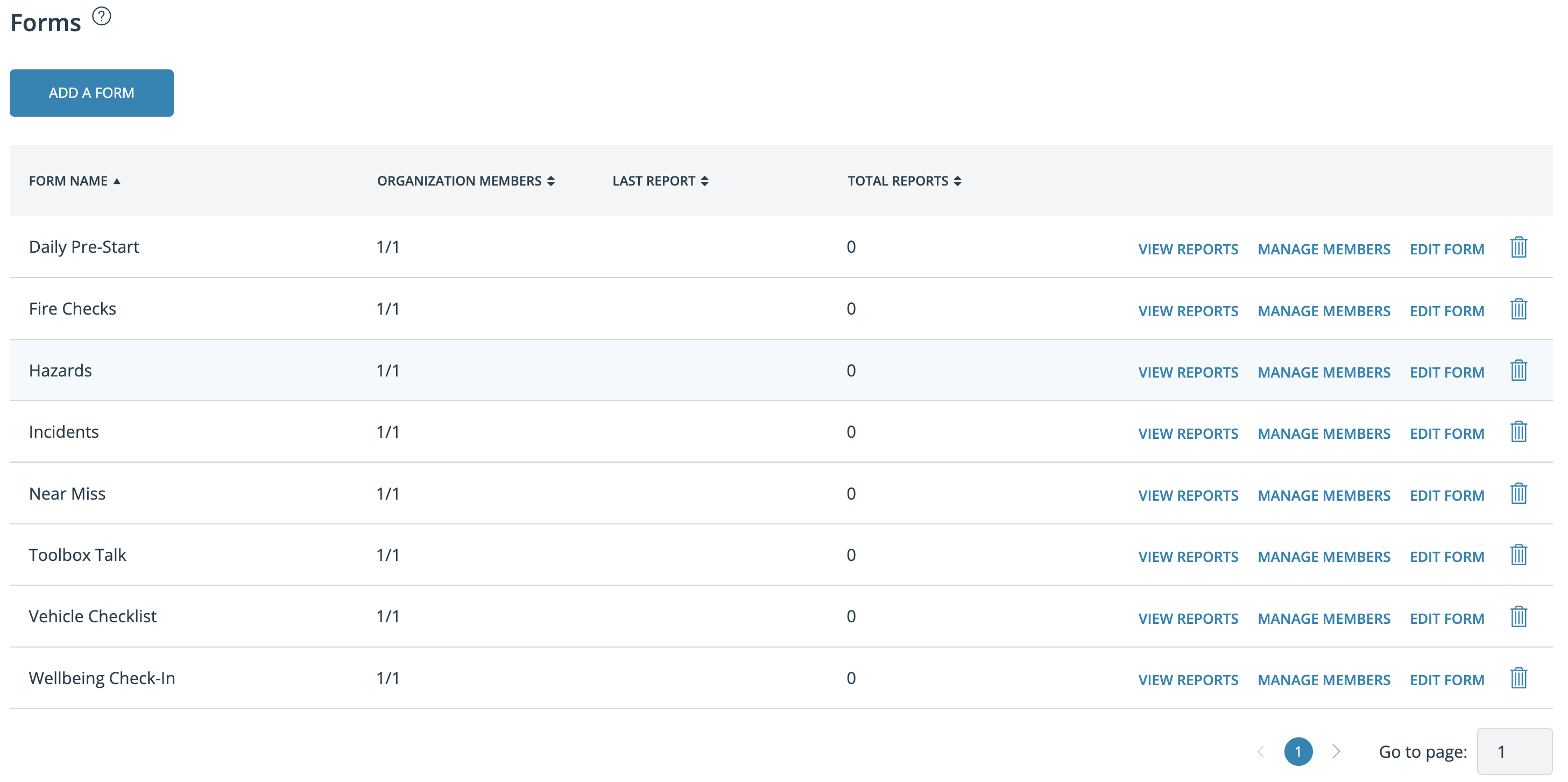Click the total reports 0 for Incidents

(x=851, y=432)
